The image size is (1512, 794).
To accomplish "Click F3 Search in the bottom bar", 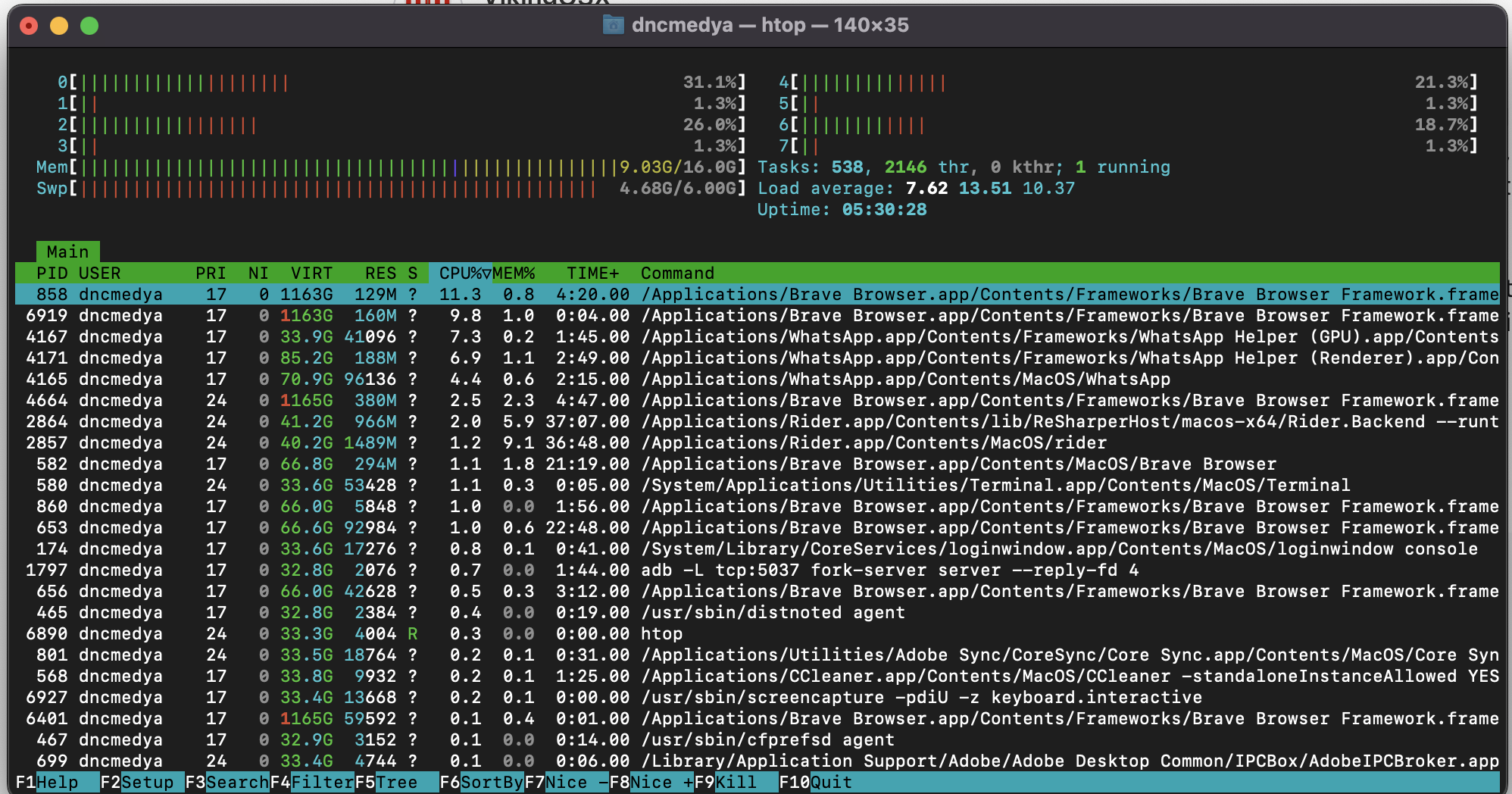I will pyautogui.click(x=227, y=782).
